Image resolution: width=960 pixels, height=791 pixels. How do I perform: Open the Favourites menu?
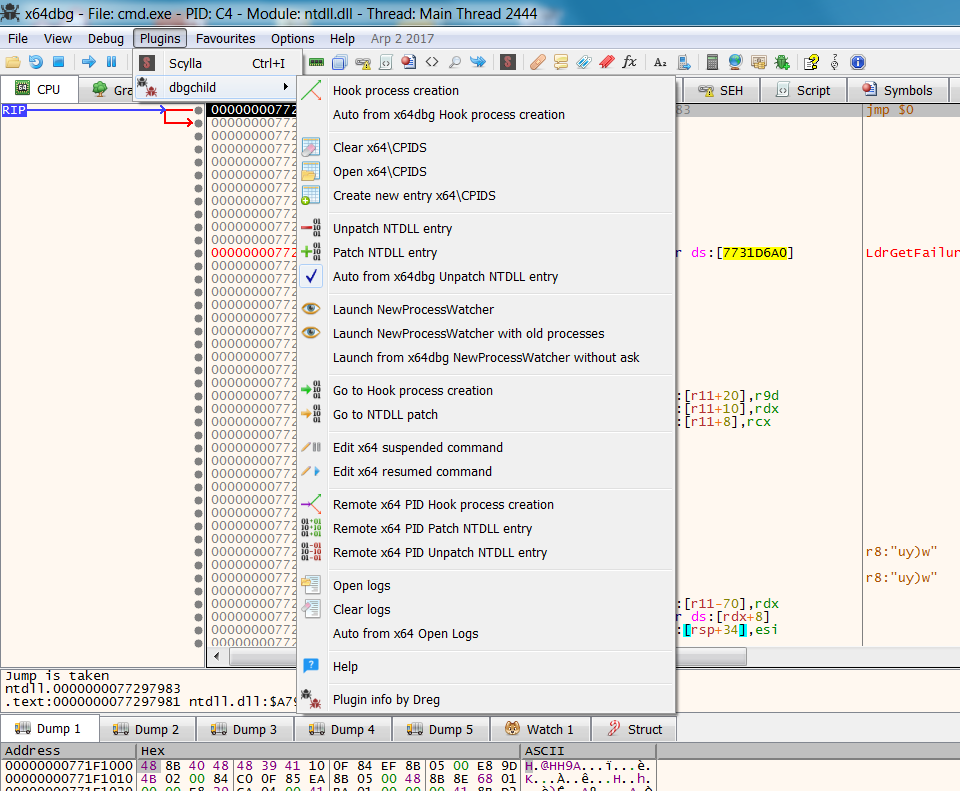click(x=225, y=39)
